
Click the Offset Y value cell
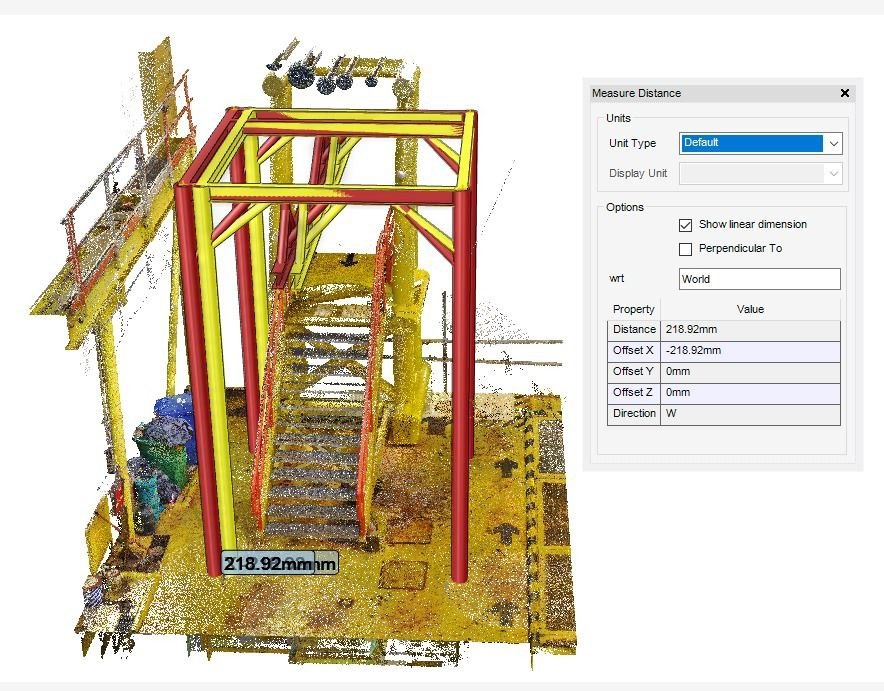click(749, 372)
